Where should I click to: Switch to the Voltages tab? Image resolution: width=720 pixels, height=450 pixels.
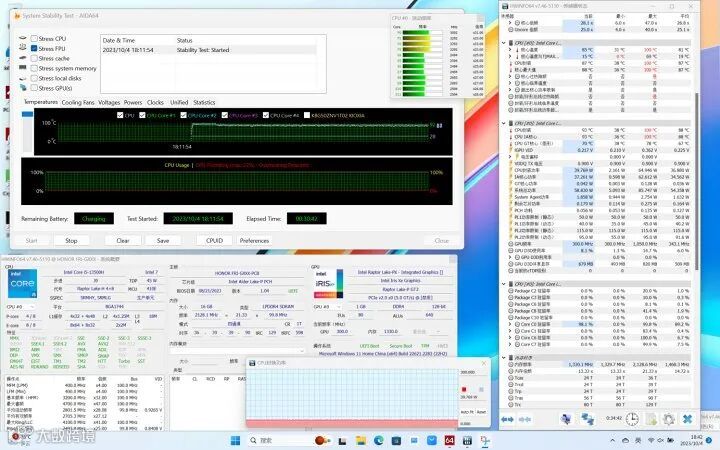tap(109, 102)
